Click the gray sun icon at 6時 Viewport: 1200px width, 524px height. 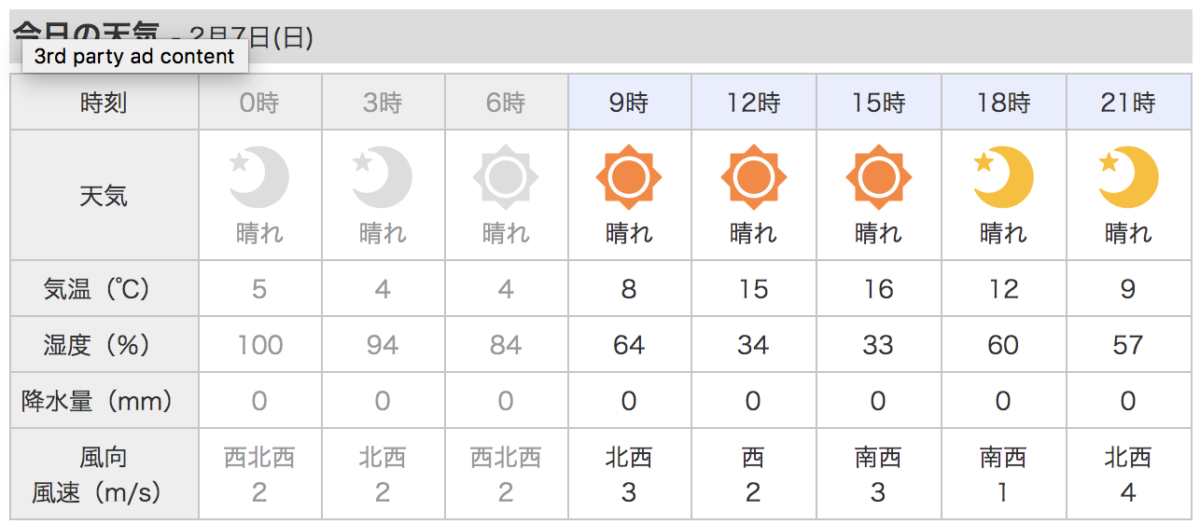pyautogui.click(x=506, y=178)
